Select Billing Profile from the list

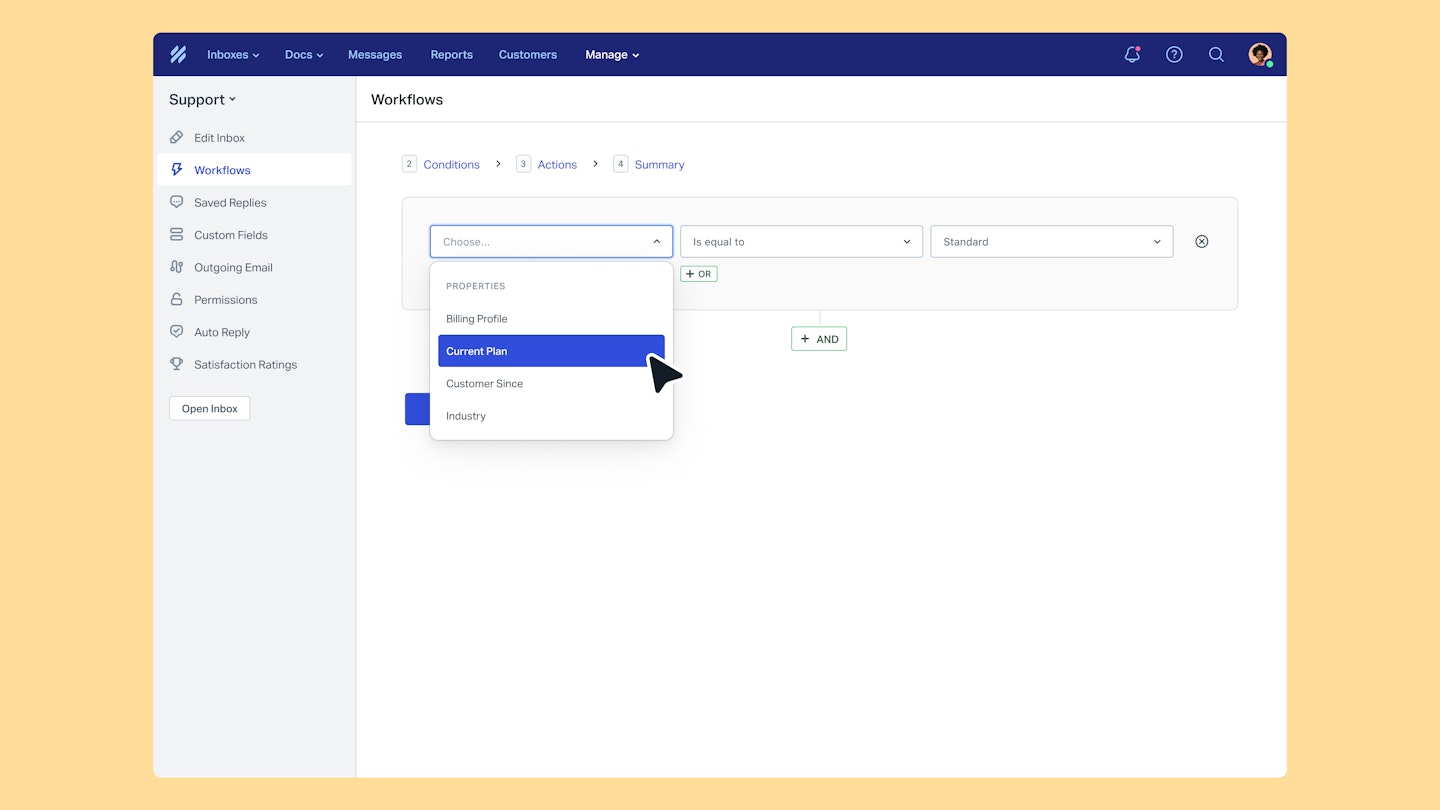point(551,319)
